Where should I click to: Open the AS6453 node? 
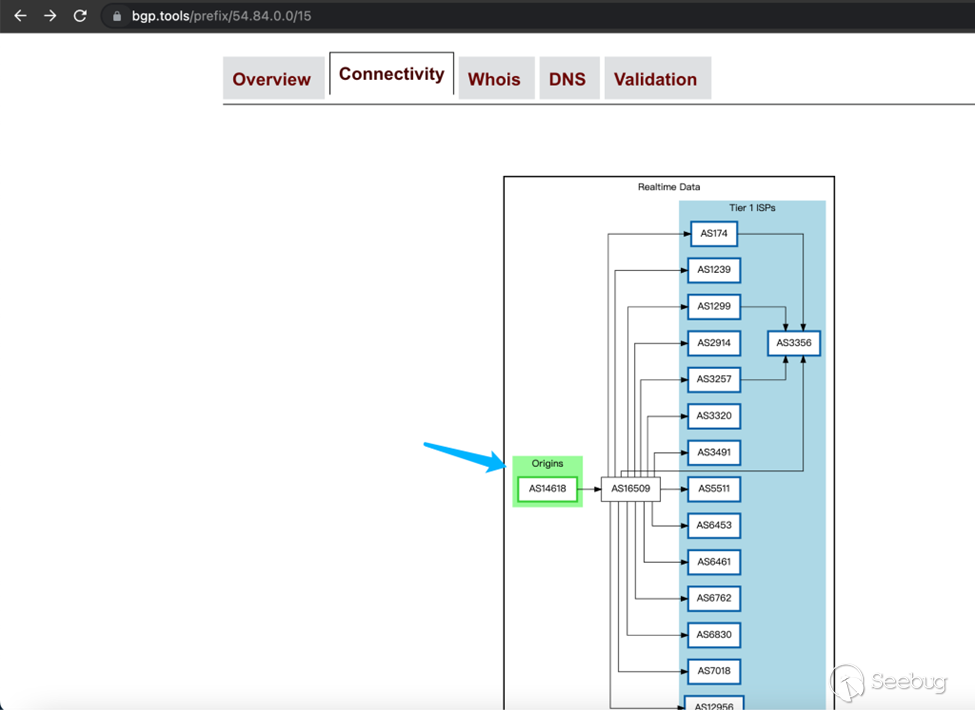point(714,525)
